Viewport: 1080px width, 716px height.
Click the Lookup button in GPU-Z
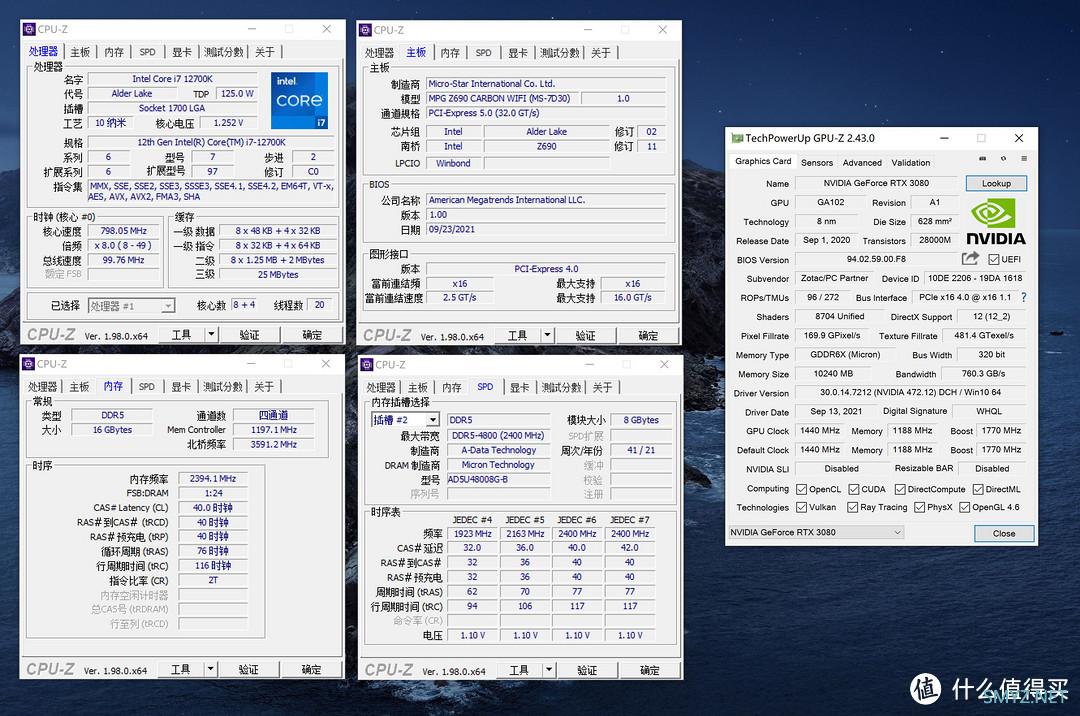pyautogui.click(x=996, y=183)
